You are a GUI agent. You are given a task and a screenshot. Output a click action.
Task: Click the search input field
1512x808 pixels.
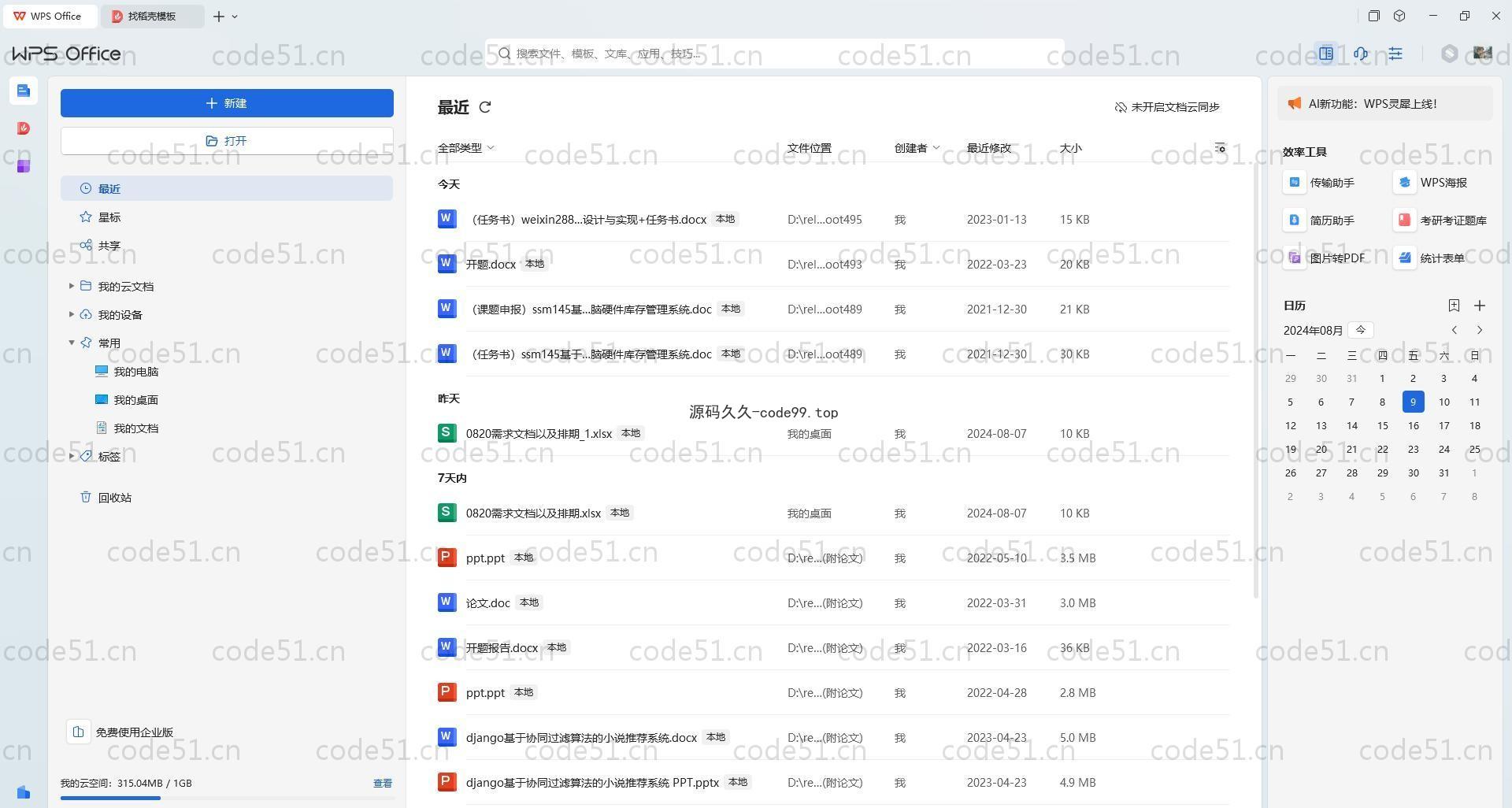point(775,54)
